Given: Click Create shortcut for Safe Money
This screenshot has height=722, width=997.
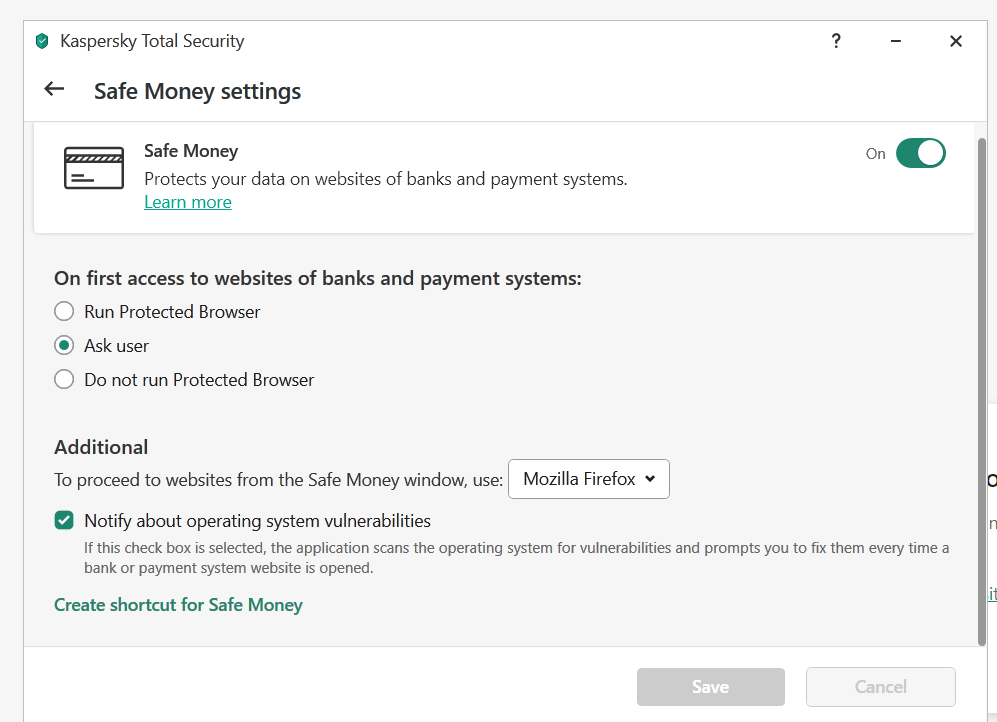Looking at the screenshot, I should (178, 605).
